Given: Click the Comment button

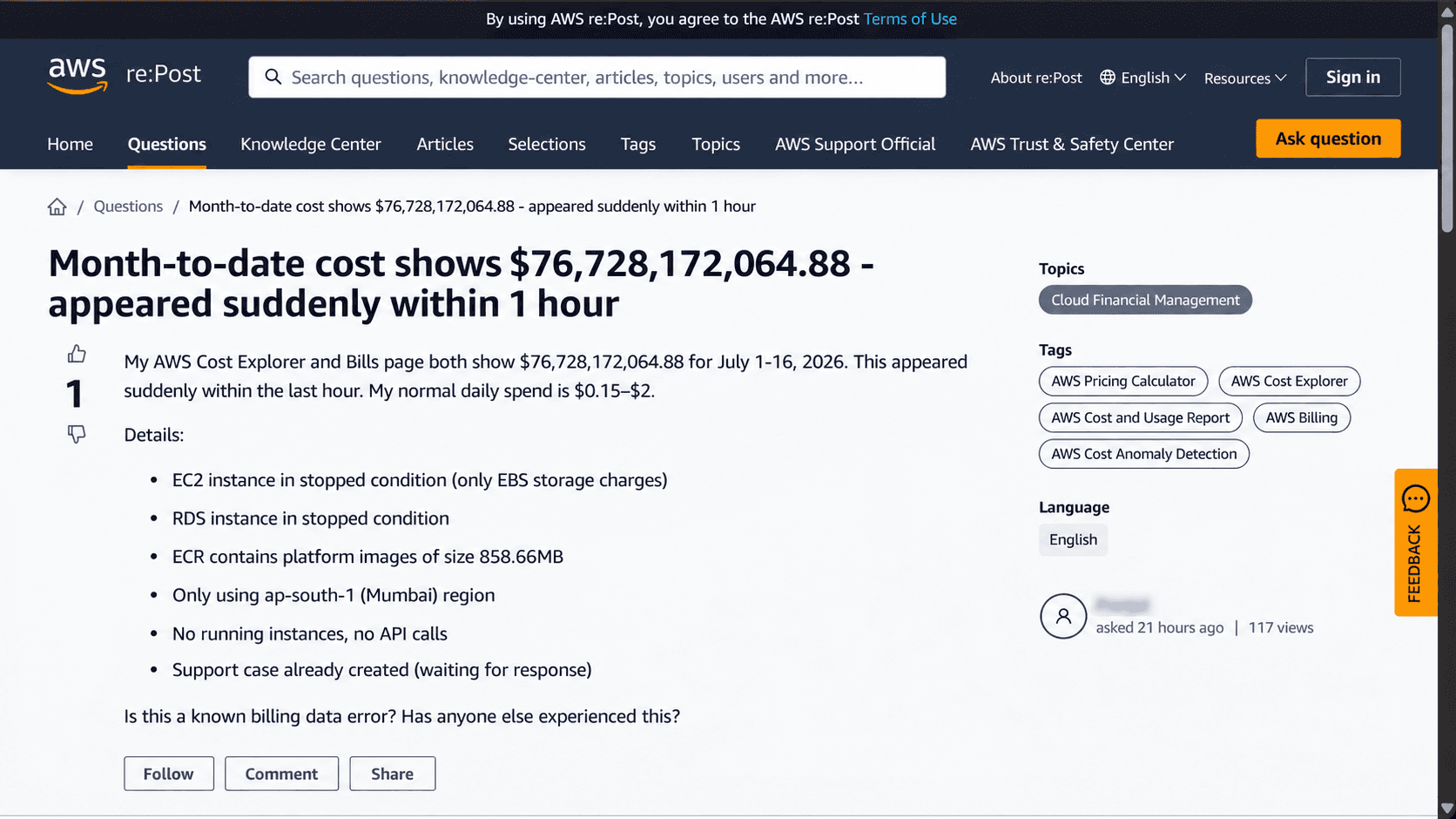Looking at the screenshot, I should 281,774.
